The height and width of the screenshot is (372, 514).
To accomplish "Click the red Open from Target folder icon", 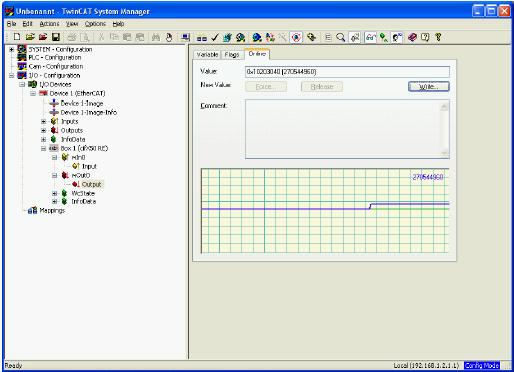I will coord(43,37).
